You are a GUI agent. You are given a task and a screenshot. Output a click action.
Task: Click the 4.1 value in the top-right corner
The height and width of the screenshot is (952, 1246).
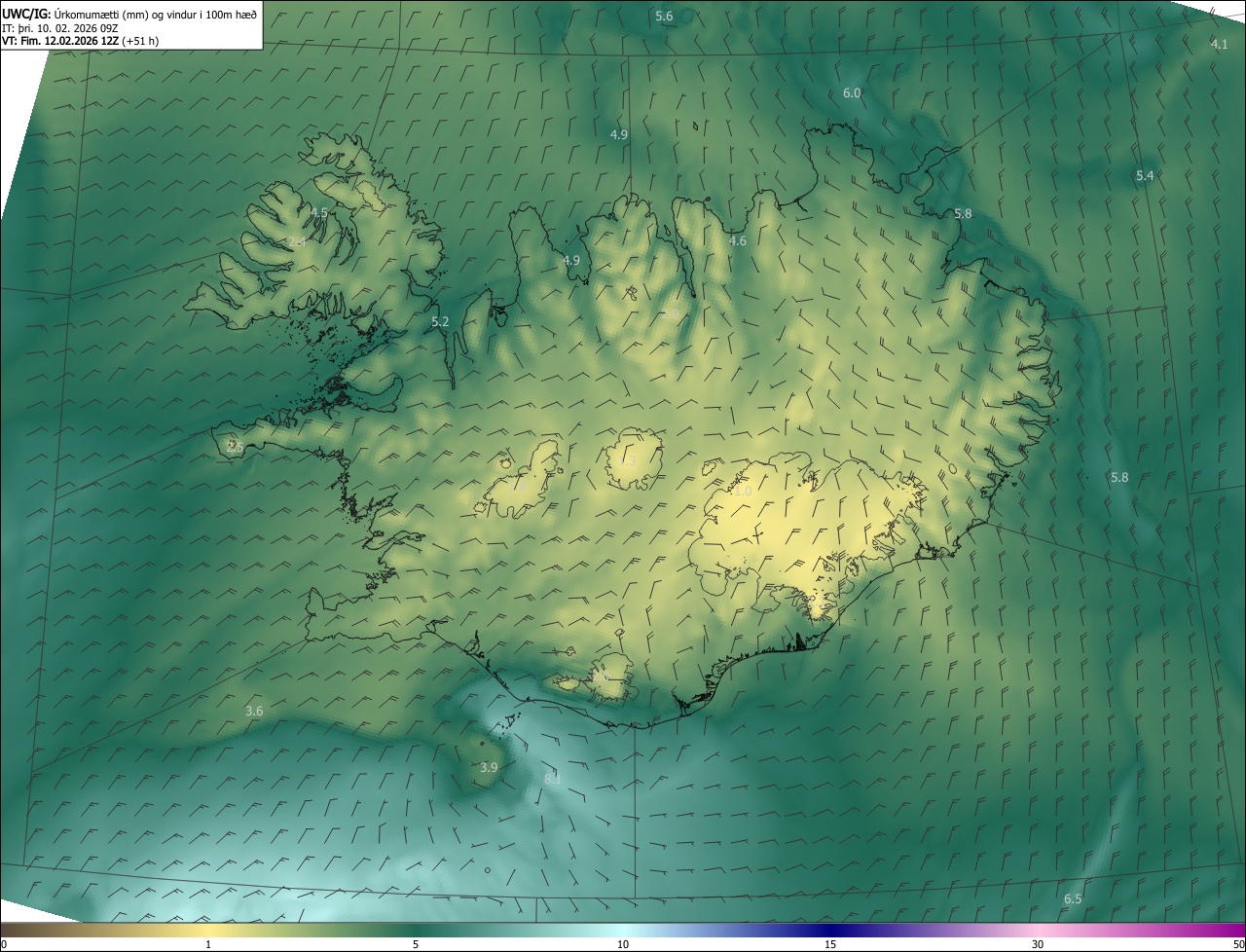pyautogui.click(x=1219, y=45)
